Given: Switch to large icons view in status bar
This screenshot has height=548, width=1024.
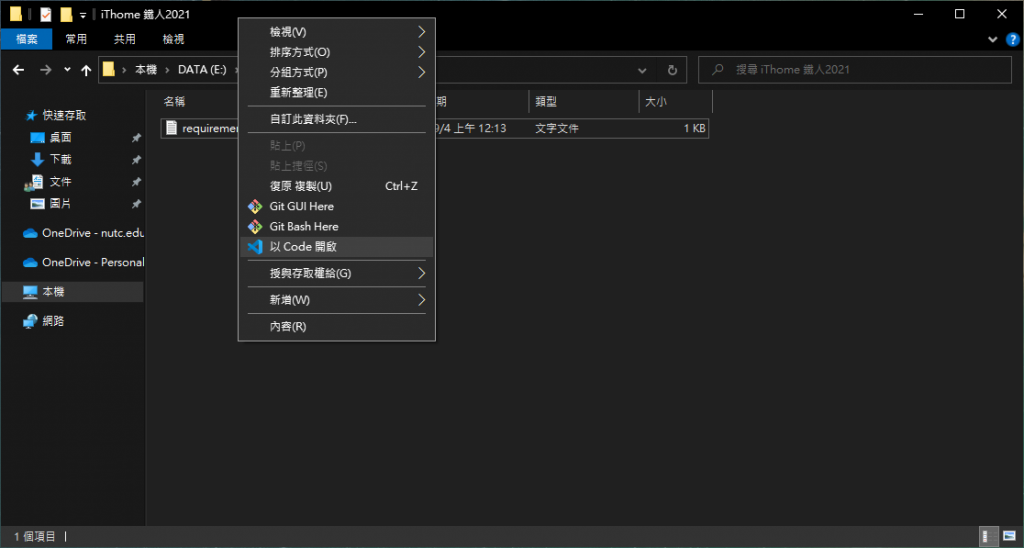Looking at the screenshot, I should tap(1009, 537).
